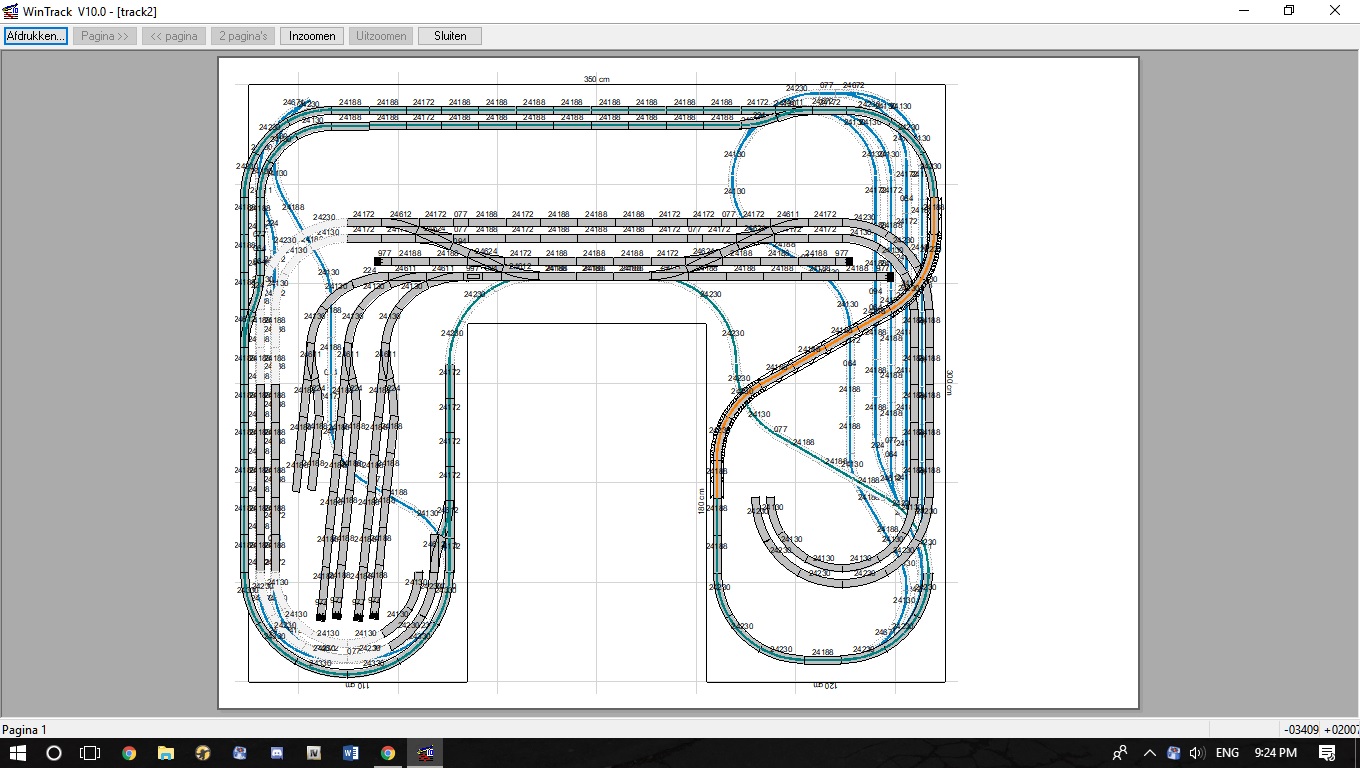
Task: Show hidden system tray icons
Action: 1150,753
